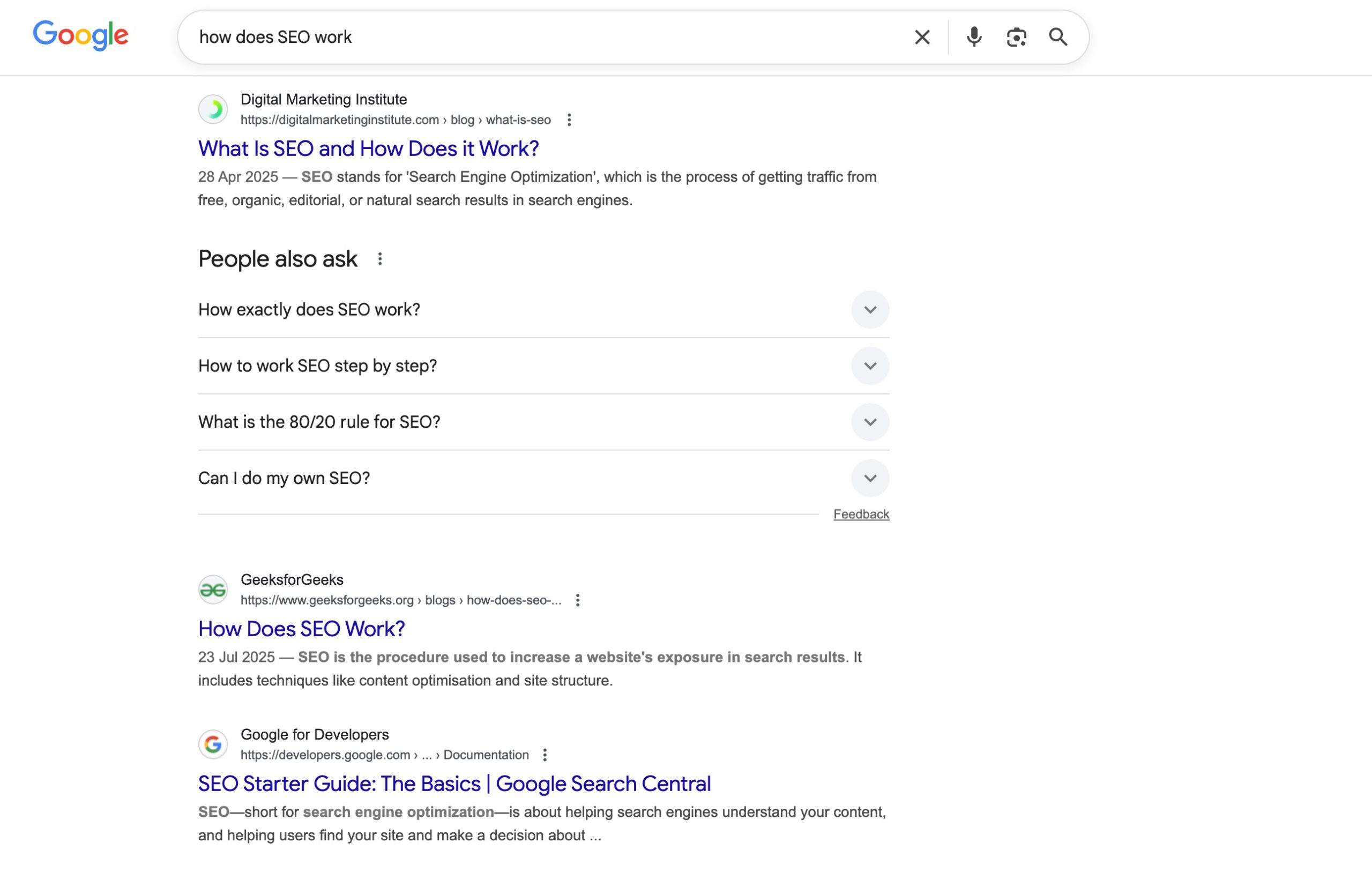1372x879 pixels.
Task: Open the "How Does SEO Work?" GeeksforGeeks link
Action: [x=301, y=628]
